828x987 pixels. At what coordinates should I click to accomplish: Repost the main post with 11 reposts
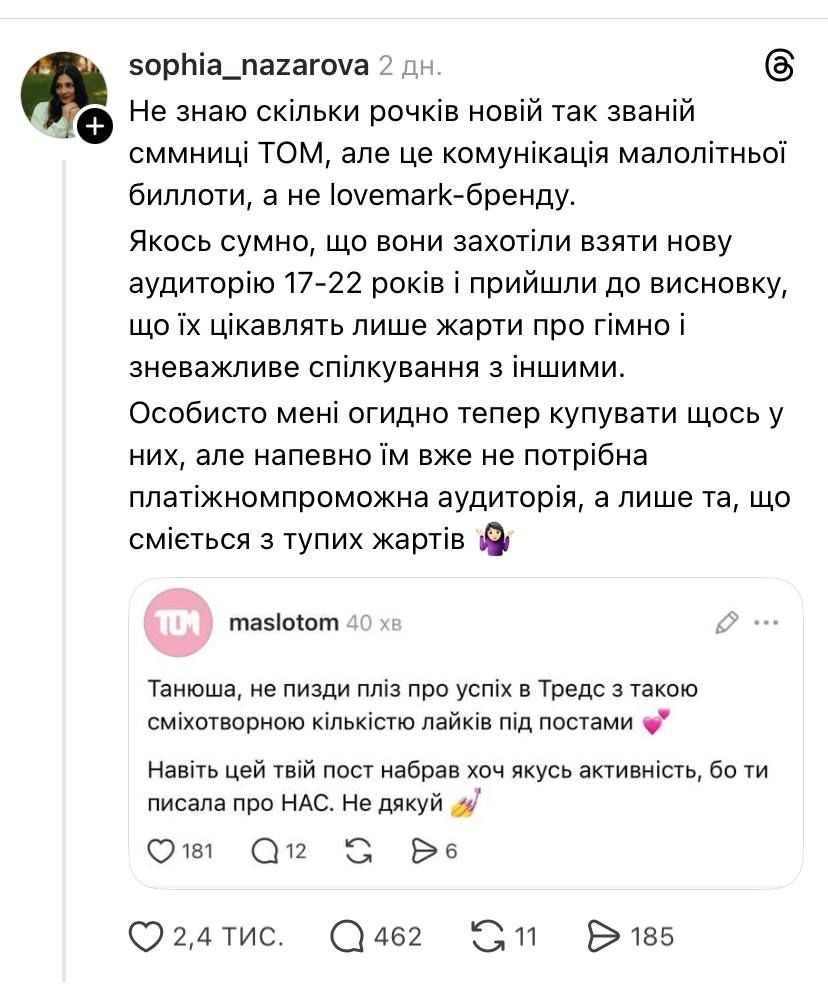point(486,936)
